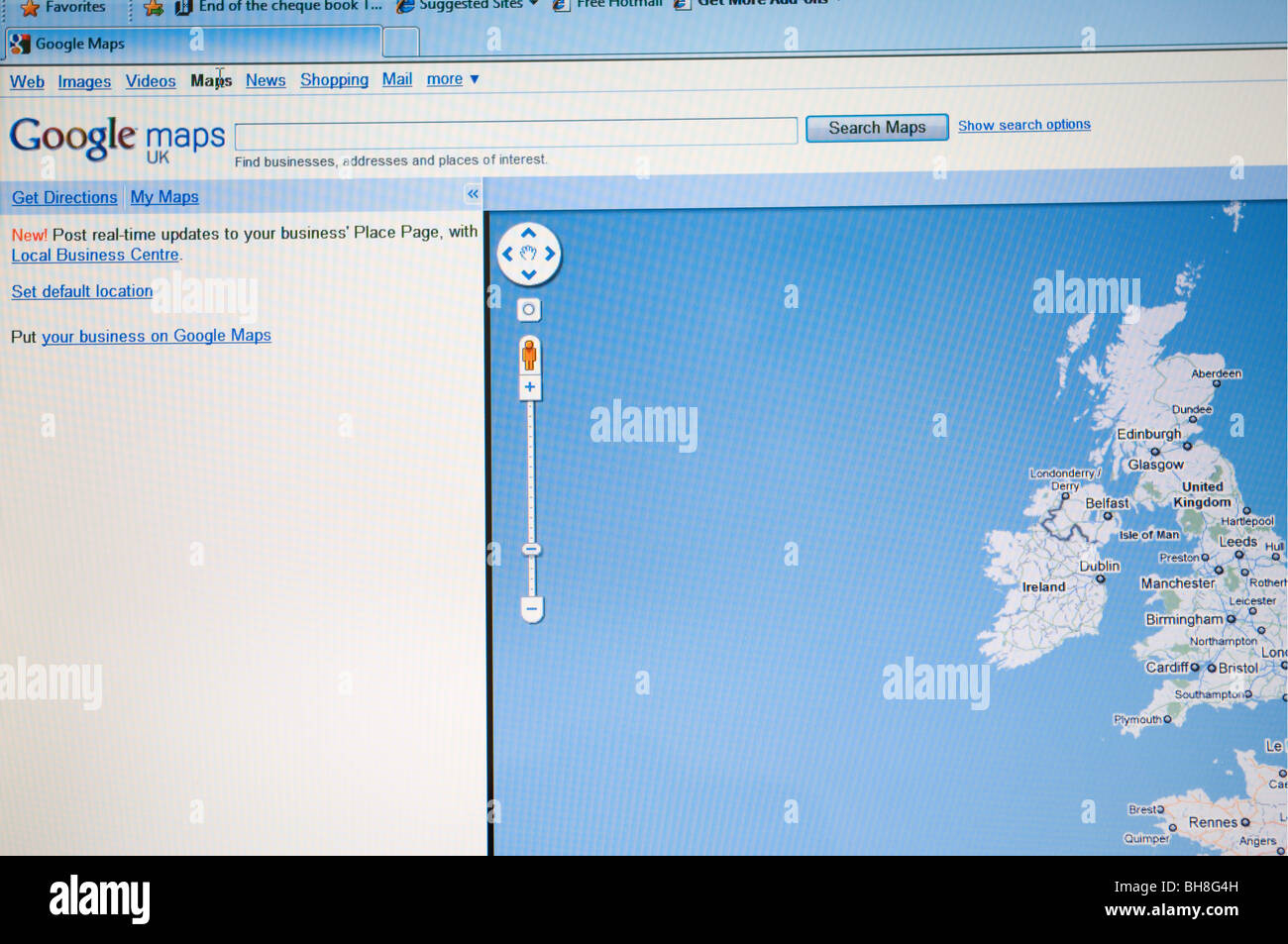Pan the map left with the arrow
The width and height of the screenshot is (1288, 944).
(x=507, y=254)
